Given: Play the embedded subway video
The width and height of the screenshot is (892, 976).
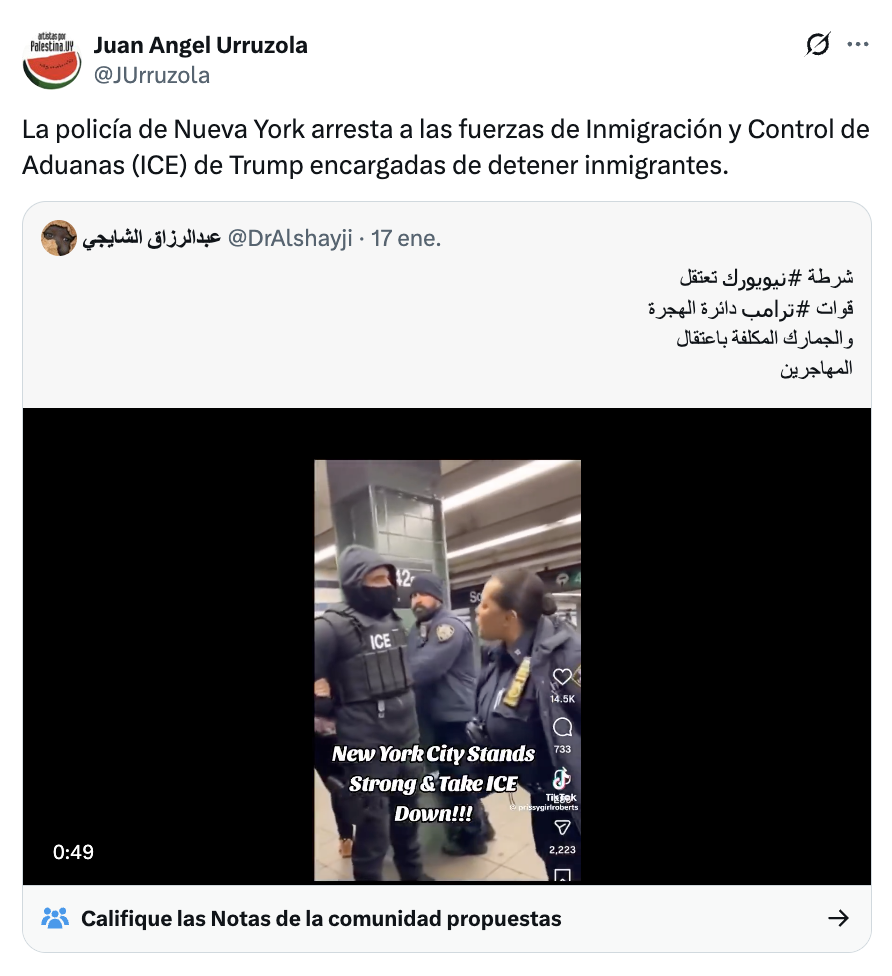Looking at the screenshot, I should click(447, 646).
